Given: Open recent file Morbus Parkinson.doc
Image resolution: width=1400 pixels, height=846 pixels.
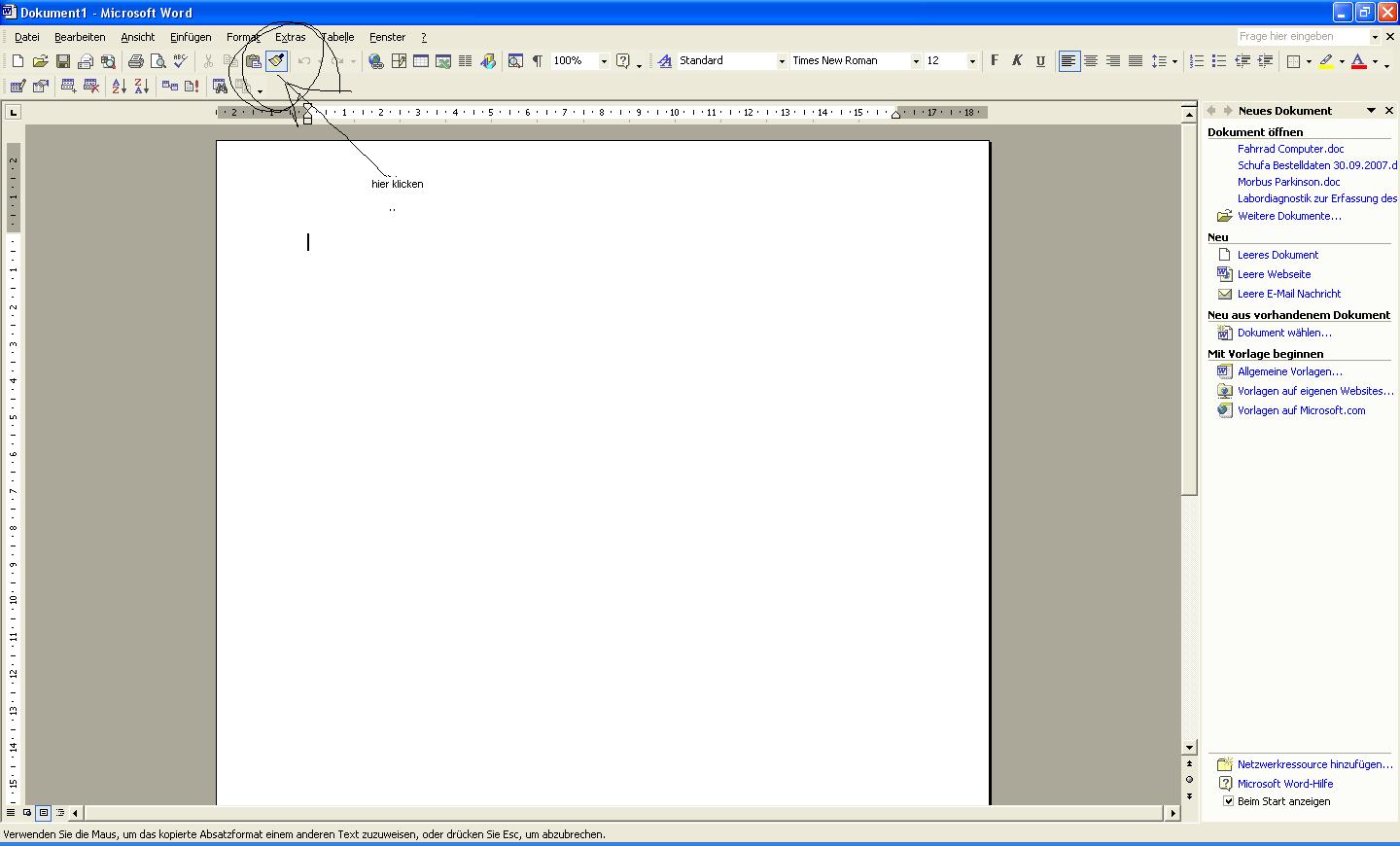Looking at the screenshot, I should pos(1288,182).
